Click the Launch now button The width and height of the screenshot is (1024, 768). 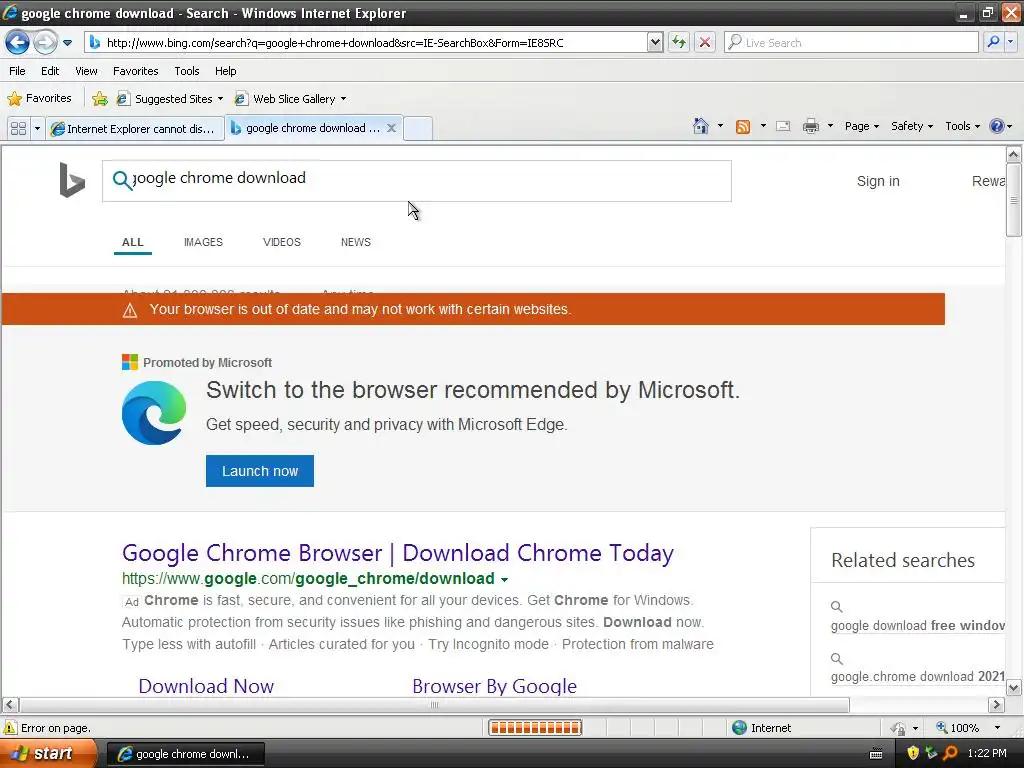click(260, 471)
